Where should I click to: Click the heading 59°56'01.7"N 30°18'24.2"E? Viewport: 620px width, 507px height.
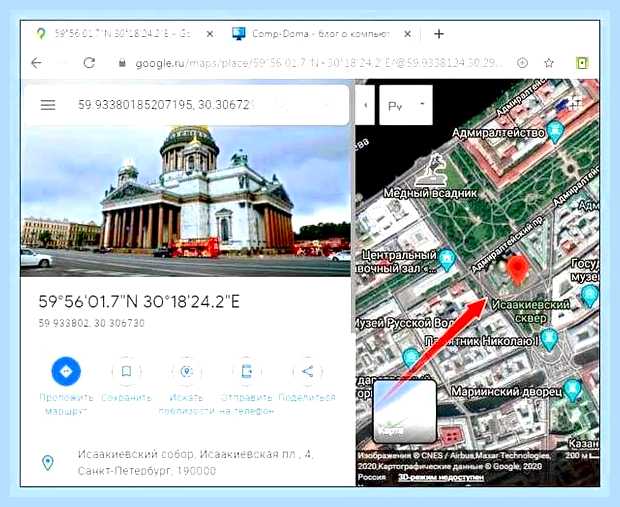(x=139, y=302)
